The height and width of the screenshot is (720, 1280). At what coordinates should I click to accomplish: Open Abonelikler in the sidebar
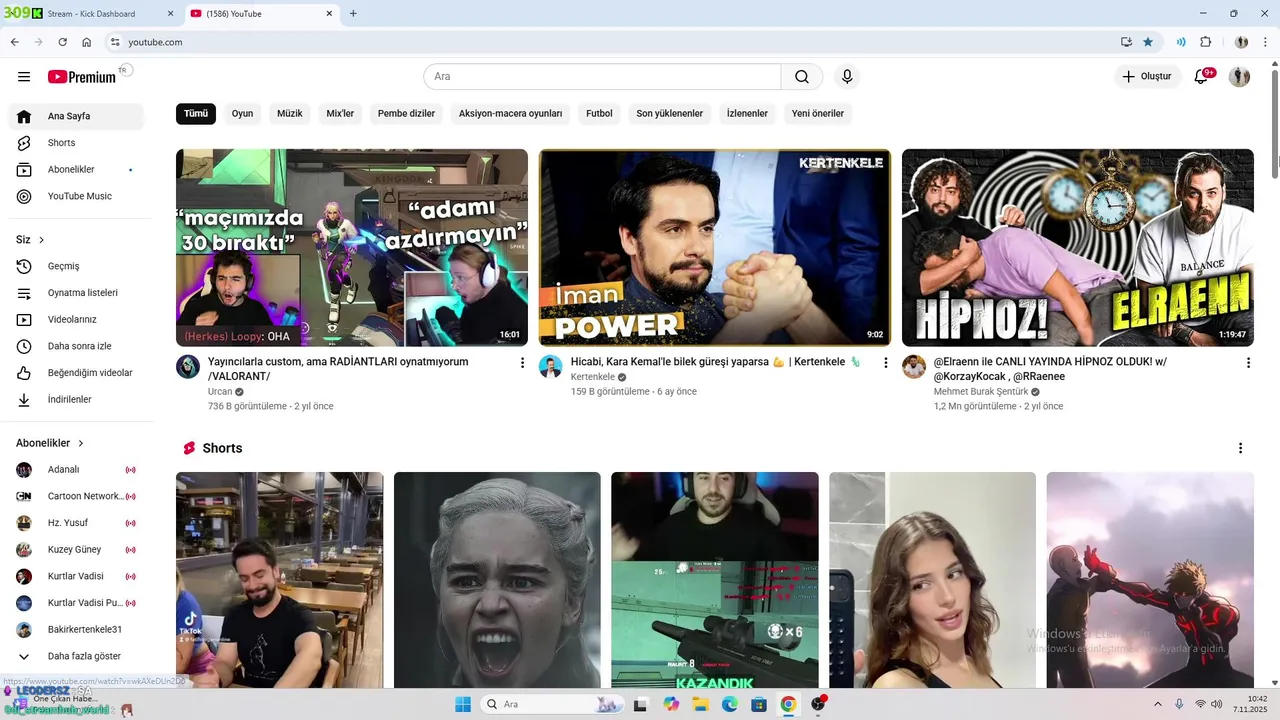click(x=77, y=170)
